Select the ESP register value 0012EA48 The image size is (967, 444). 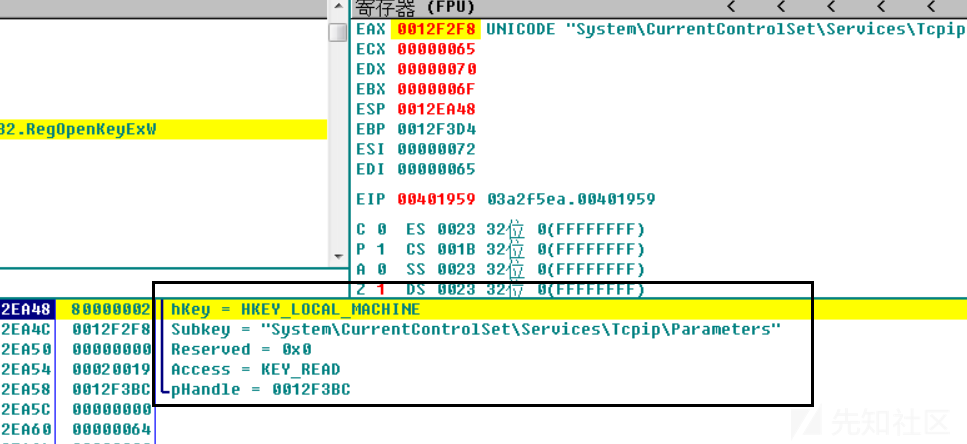(437, 109)
